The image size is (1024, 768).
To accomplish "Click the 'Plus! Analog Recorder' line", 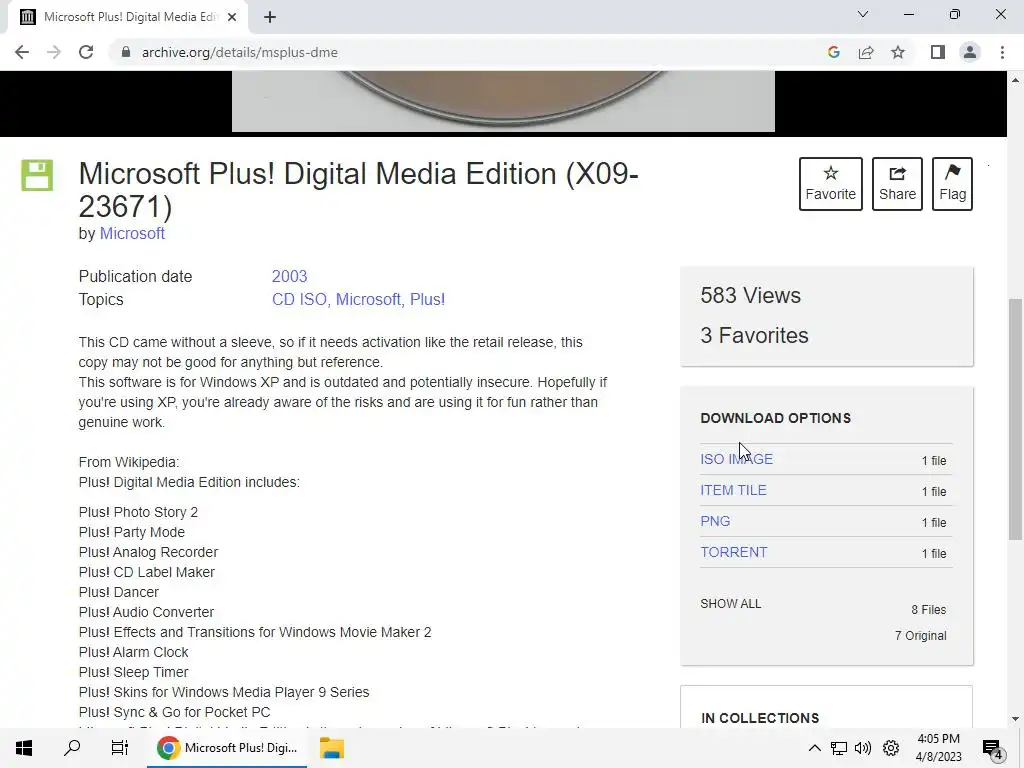I will (148, 552).
